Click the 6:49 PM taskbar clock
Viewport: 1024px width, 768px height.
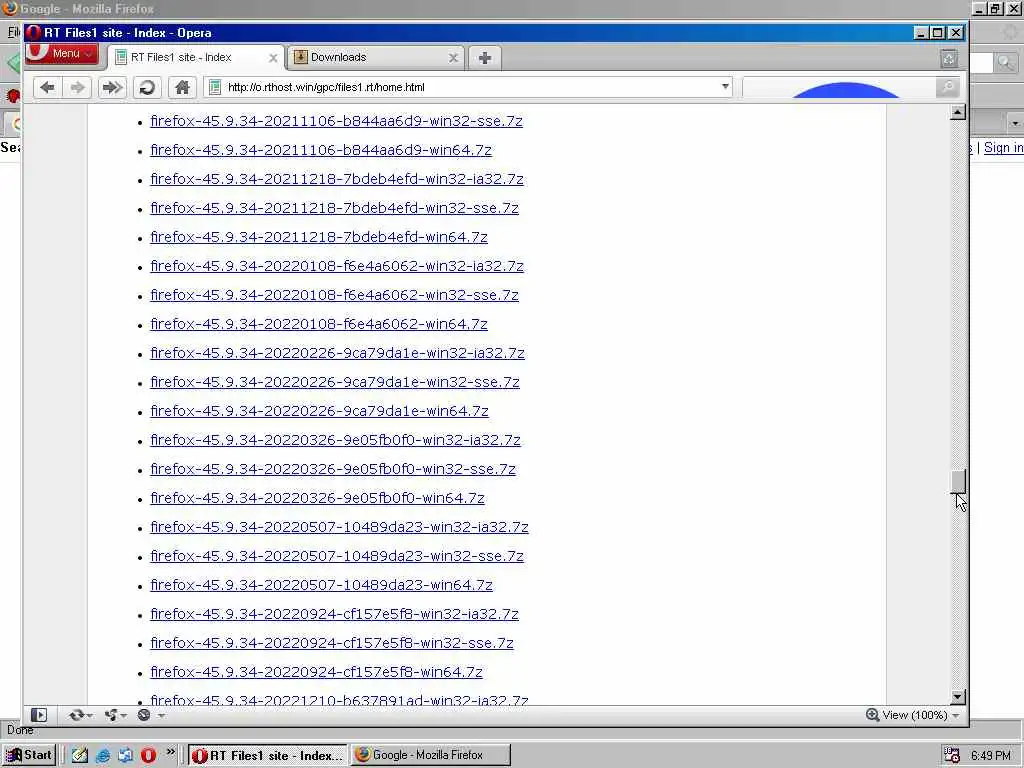pyautogui.click(x=991, y=756)
